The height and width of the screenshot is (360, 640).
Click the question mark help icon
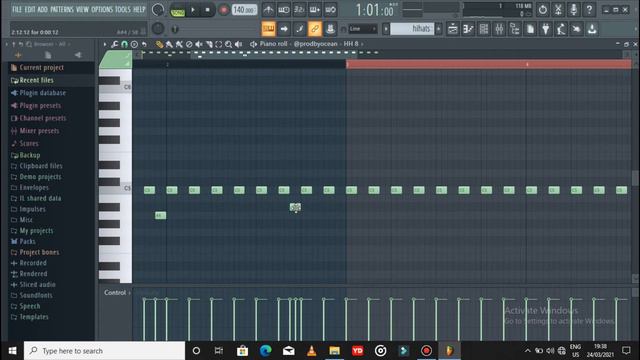(x=589, y=9)
